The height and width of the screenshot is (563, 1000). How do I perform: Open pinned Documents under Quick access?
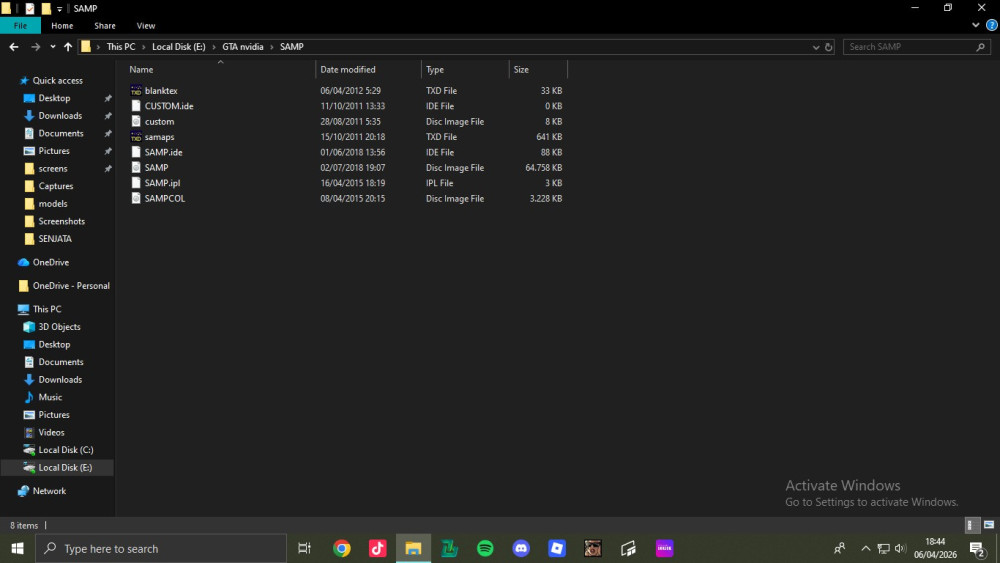click(61, 133)
